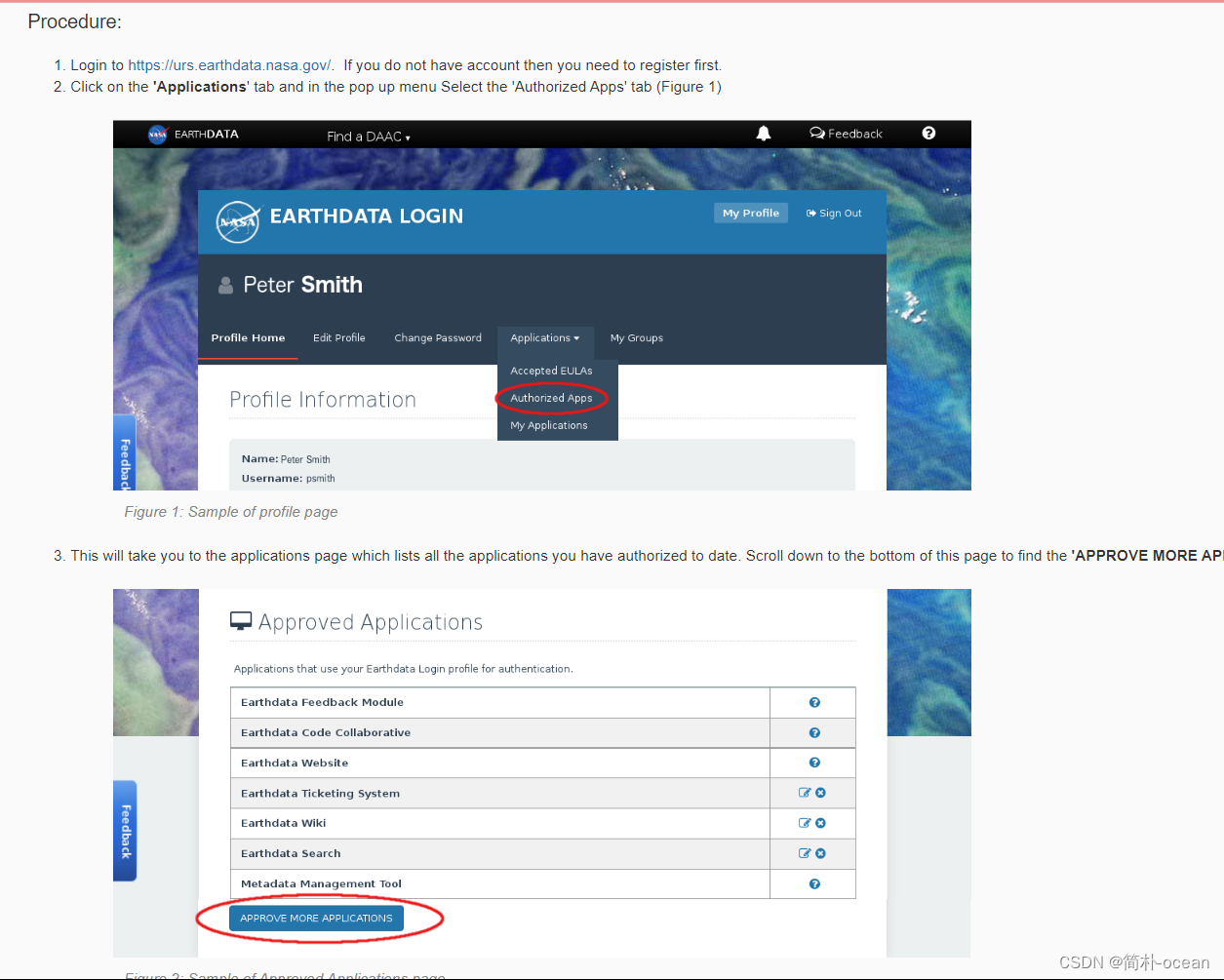Click the Approved Applications heading

click(371, 622)
